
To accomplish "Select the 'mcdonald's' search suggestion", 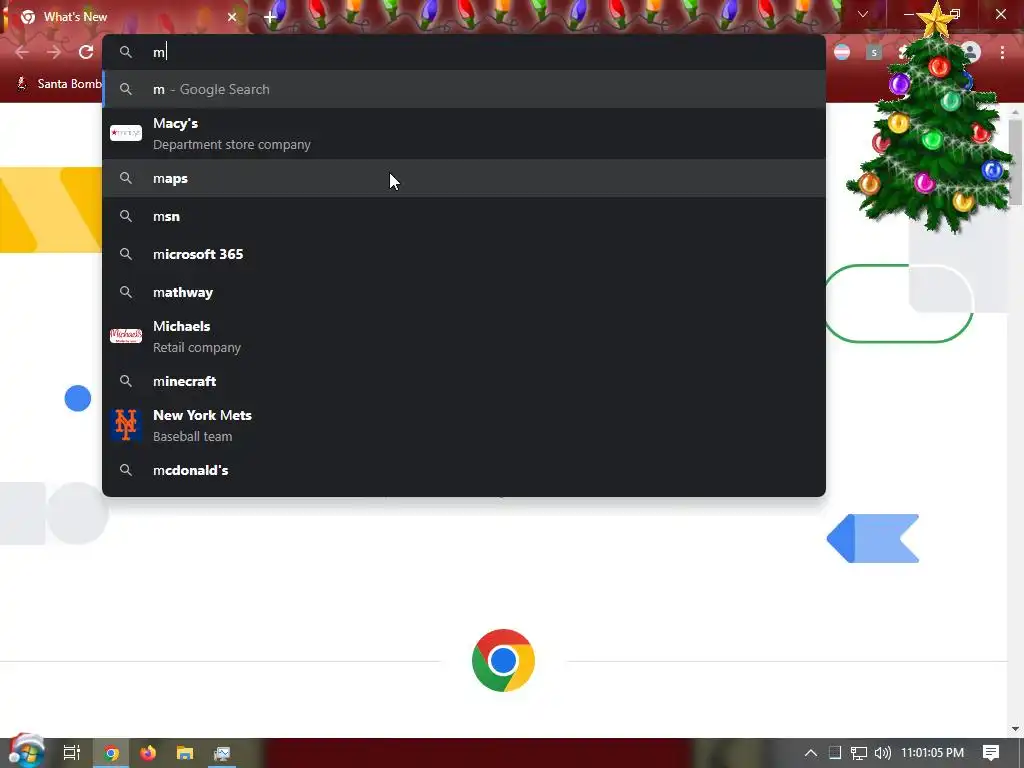I will 464,470.
